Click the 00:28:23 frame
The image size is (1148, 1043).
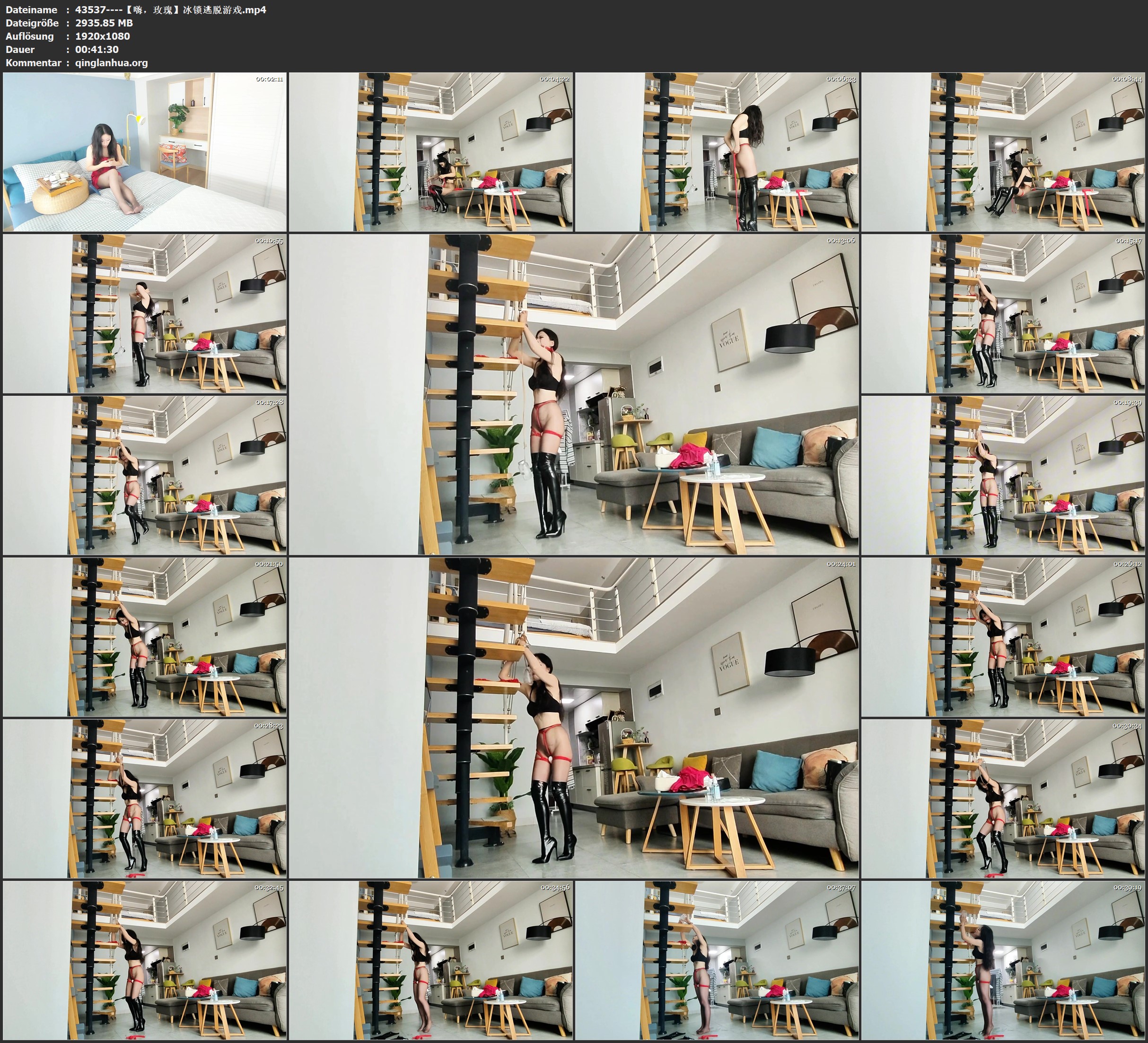tap(145, 799)
